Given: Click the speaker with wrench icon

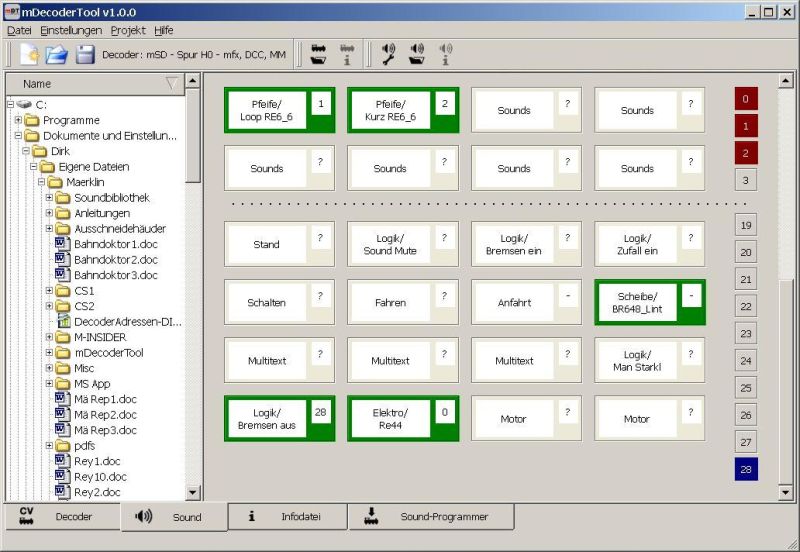Looking at the screenshot, I should tap(389, 54).
